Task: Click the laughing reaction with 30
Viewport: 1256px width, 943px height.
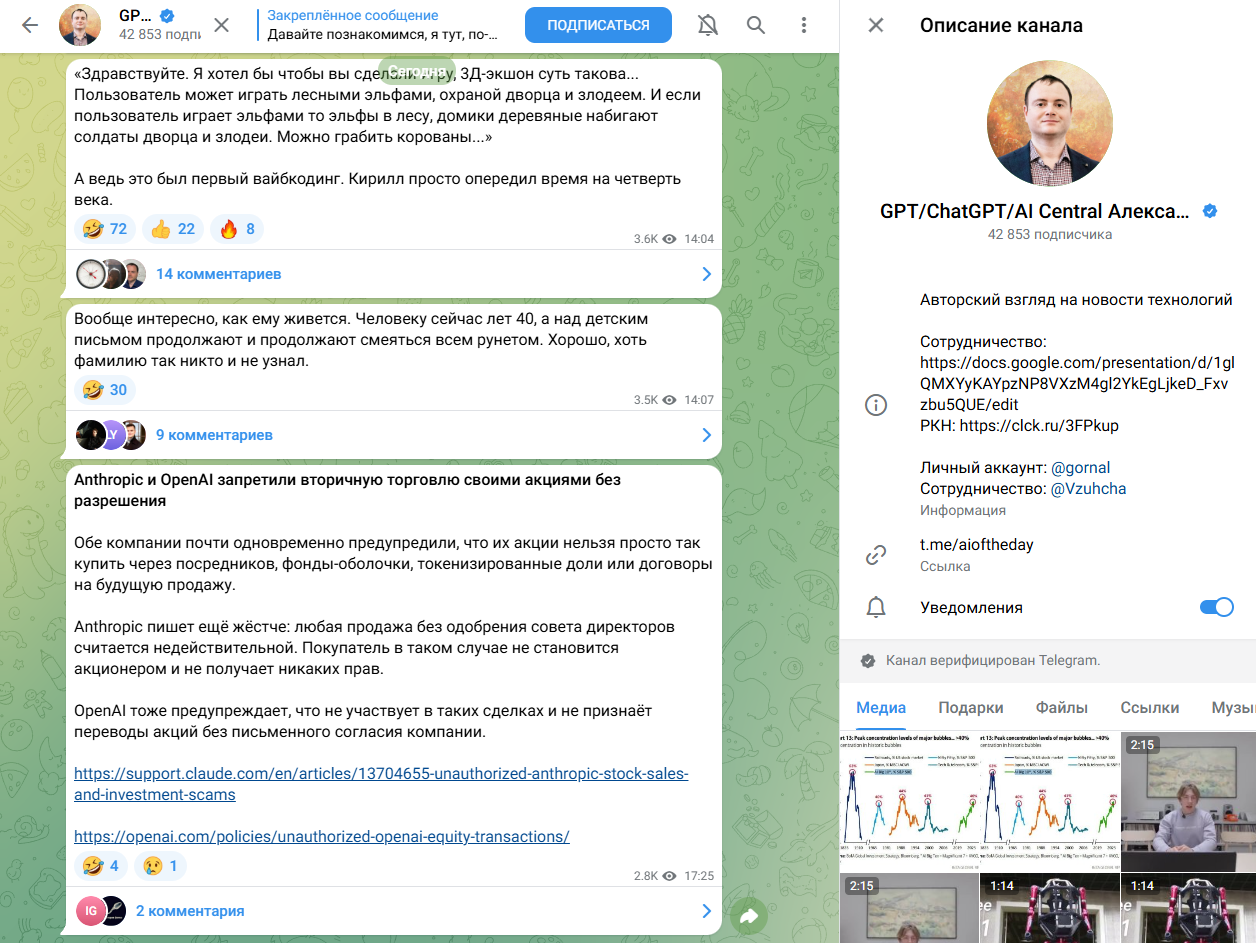Action: click(x=105, y=390)
